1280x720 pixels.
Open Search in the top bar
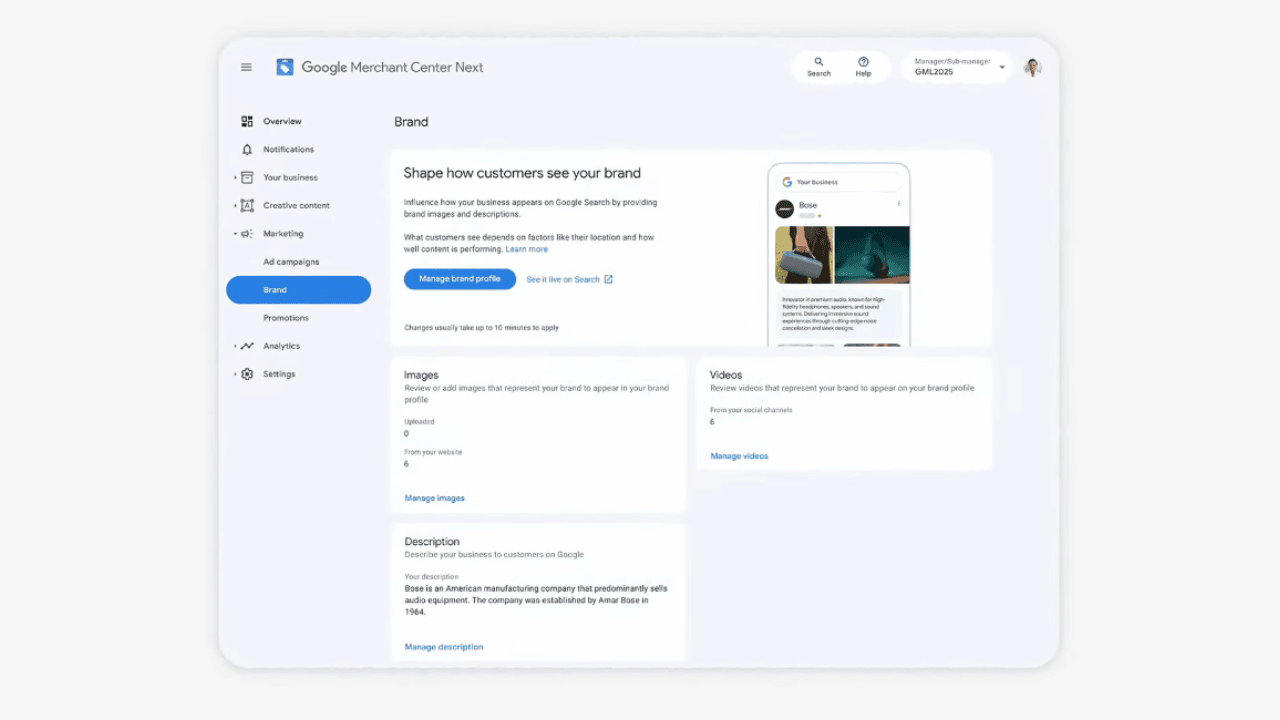[819, 67]
